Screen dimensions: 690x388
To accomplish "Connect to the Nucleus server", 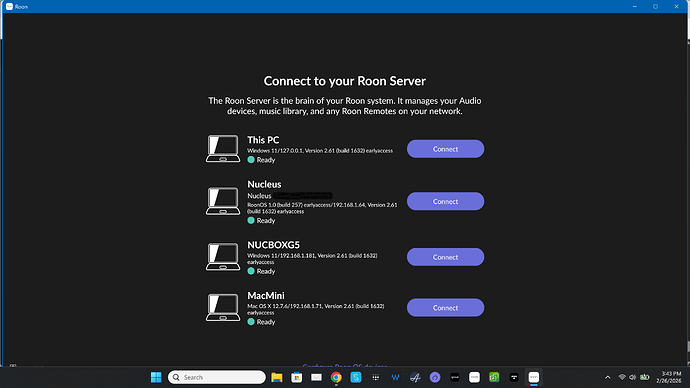I will 445,201.
